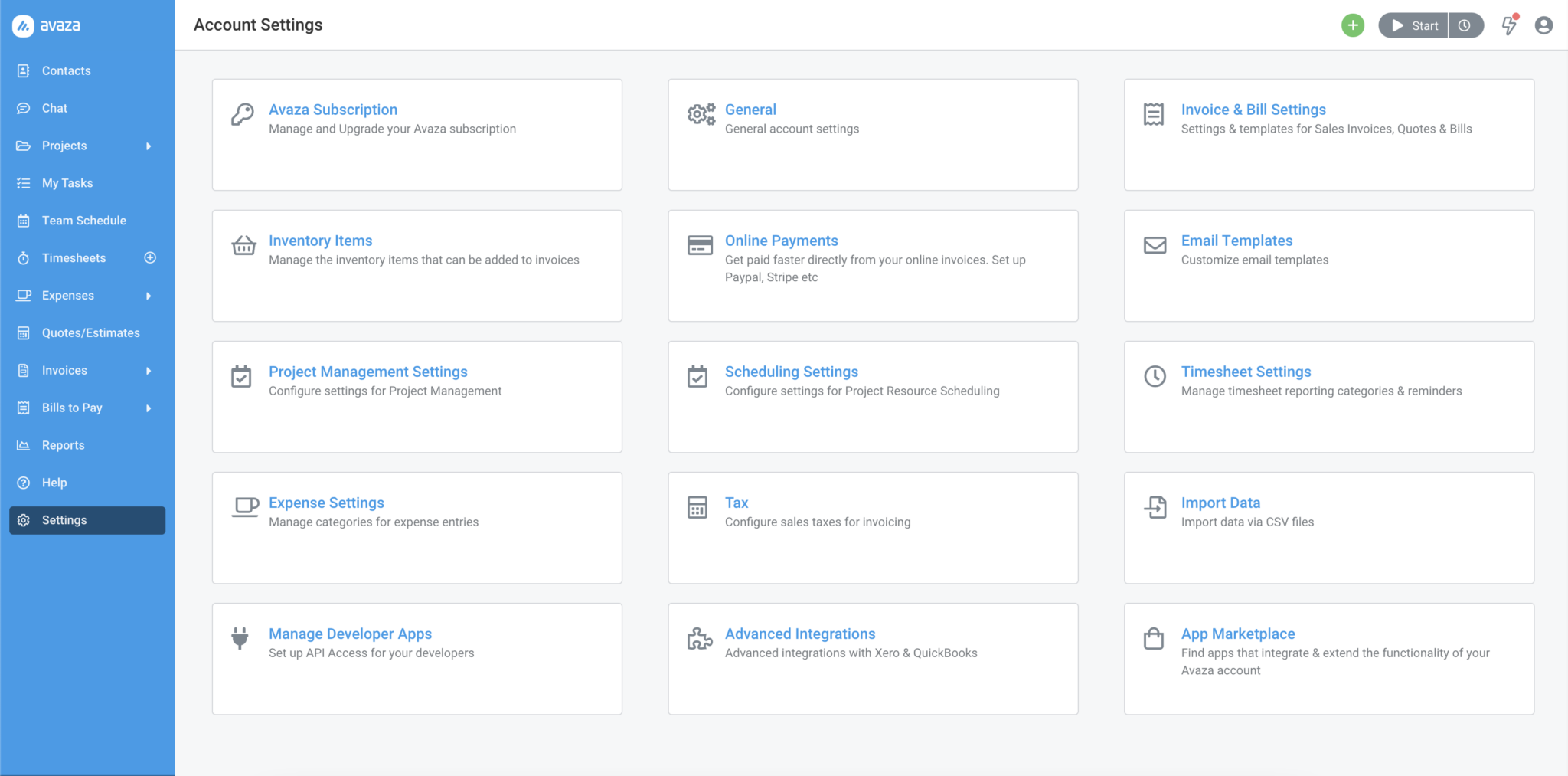
Task: Open the Tax link
Action: (x=737, y=503)
